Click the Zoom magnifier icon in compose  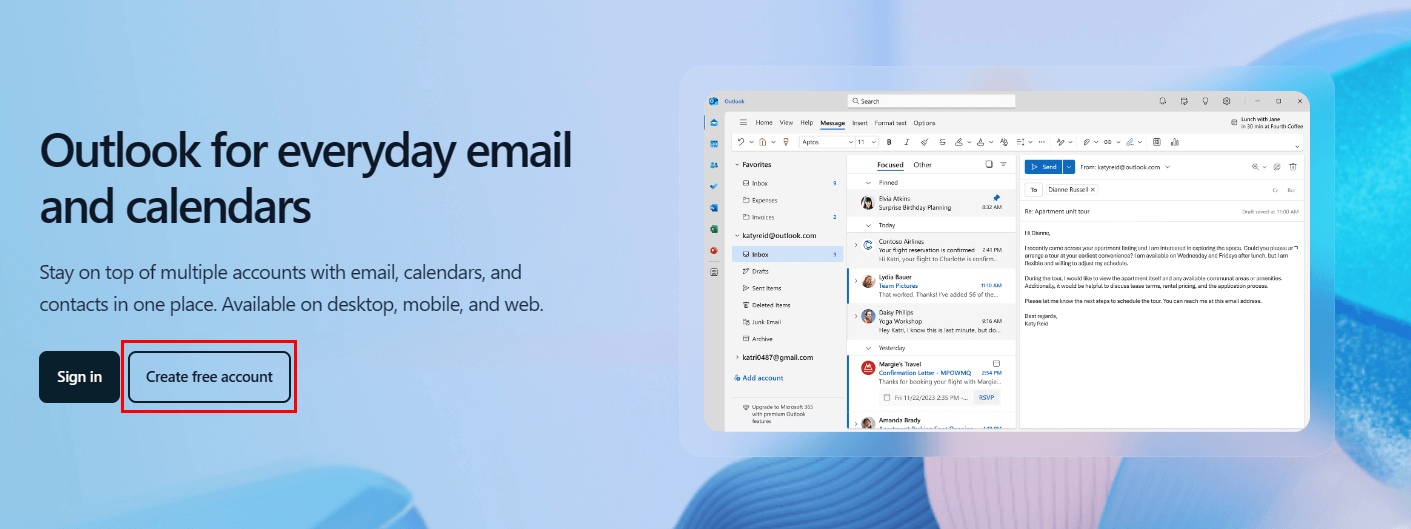point(1255,167)
